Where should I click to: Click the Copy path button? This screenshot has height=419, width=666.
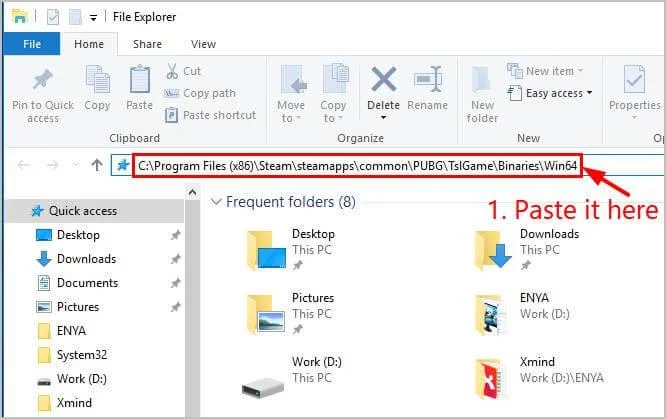click(x=200, y=93)
